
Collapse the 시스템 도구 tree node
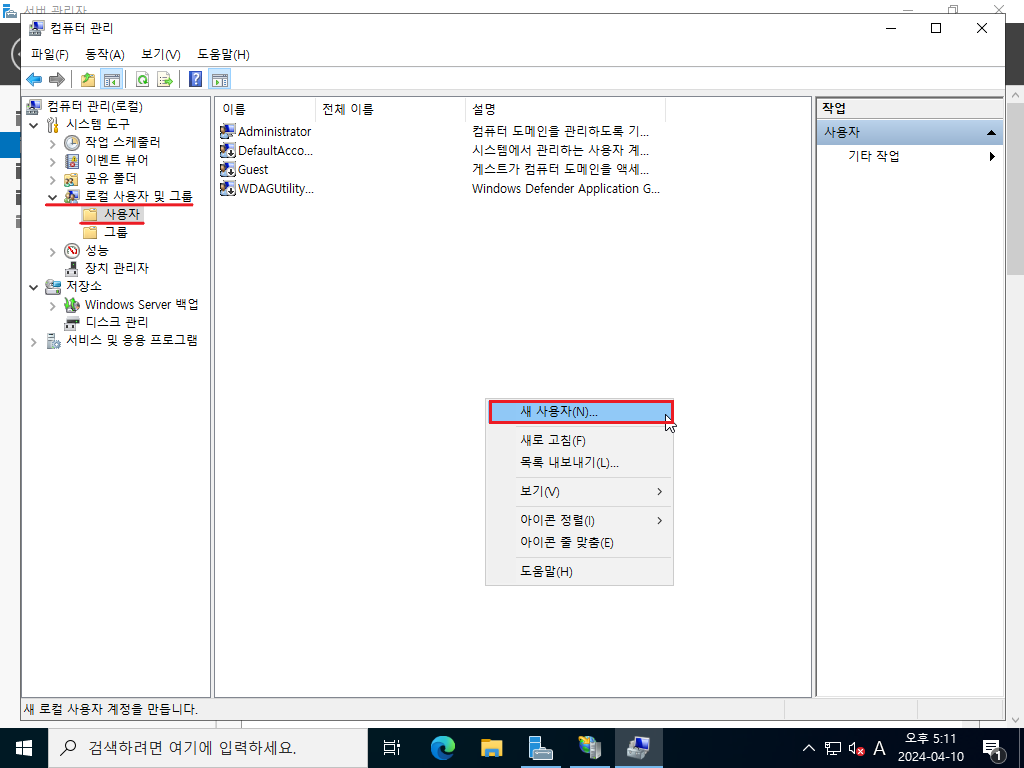click(x=34, y=125)
